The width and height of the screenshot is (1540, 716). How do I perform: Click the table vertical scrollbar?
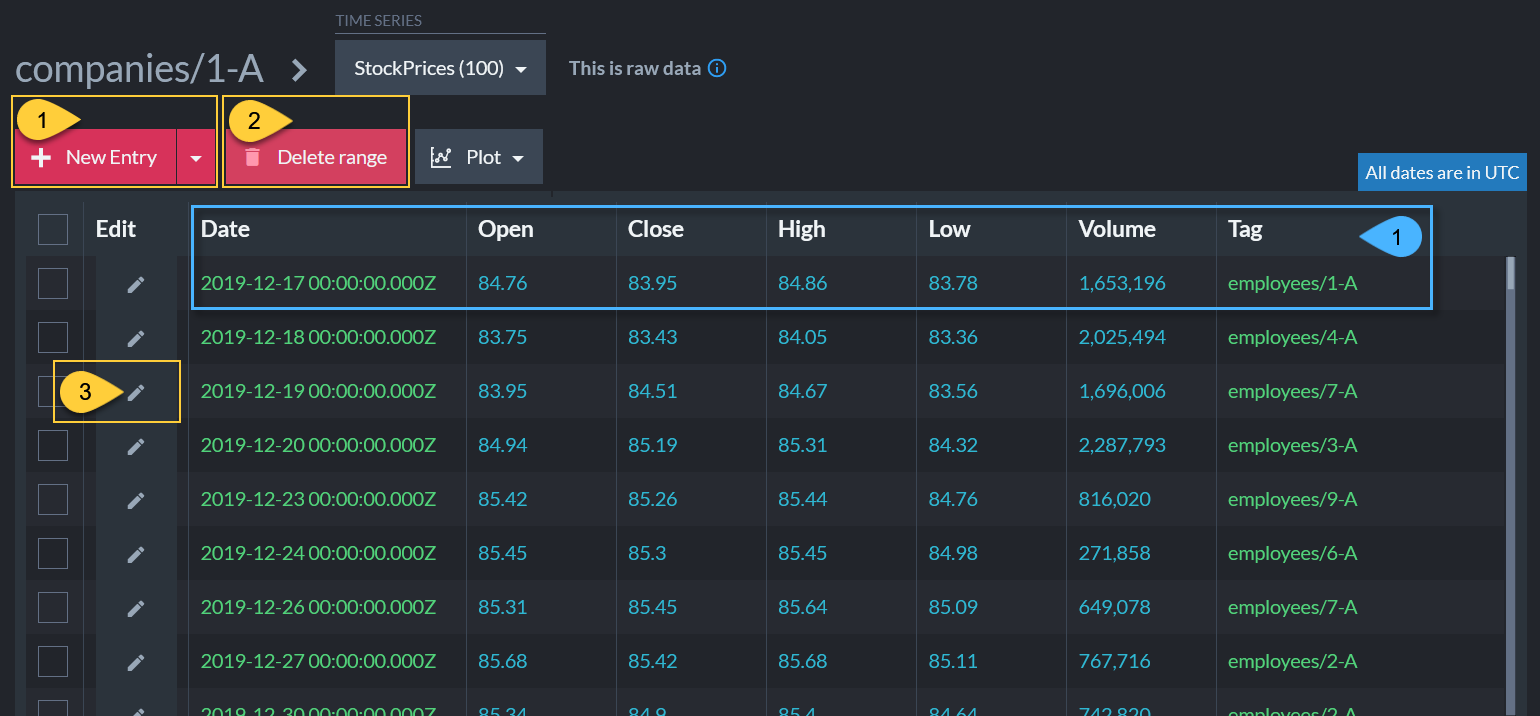click(x=1511, y=486)
